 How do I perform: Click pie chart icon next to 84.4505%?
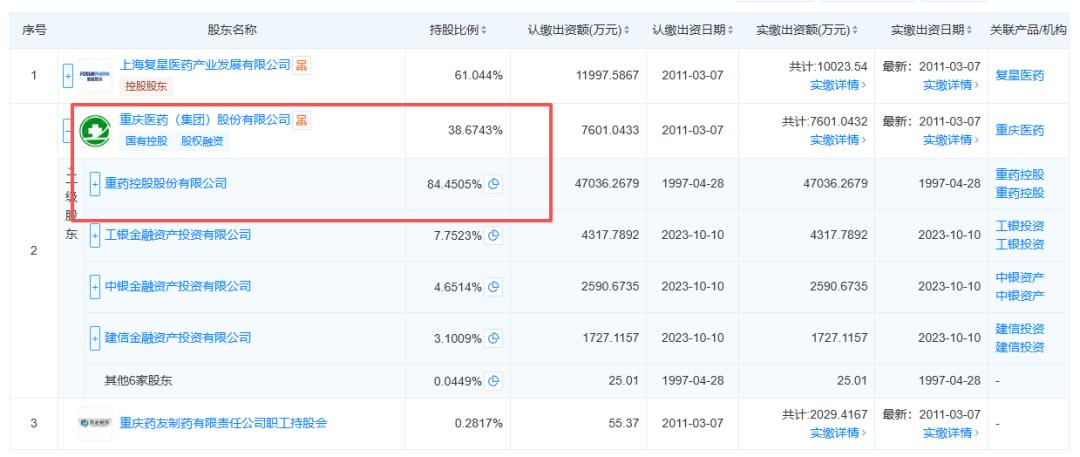click(493, 184)
